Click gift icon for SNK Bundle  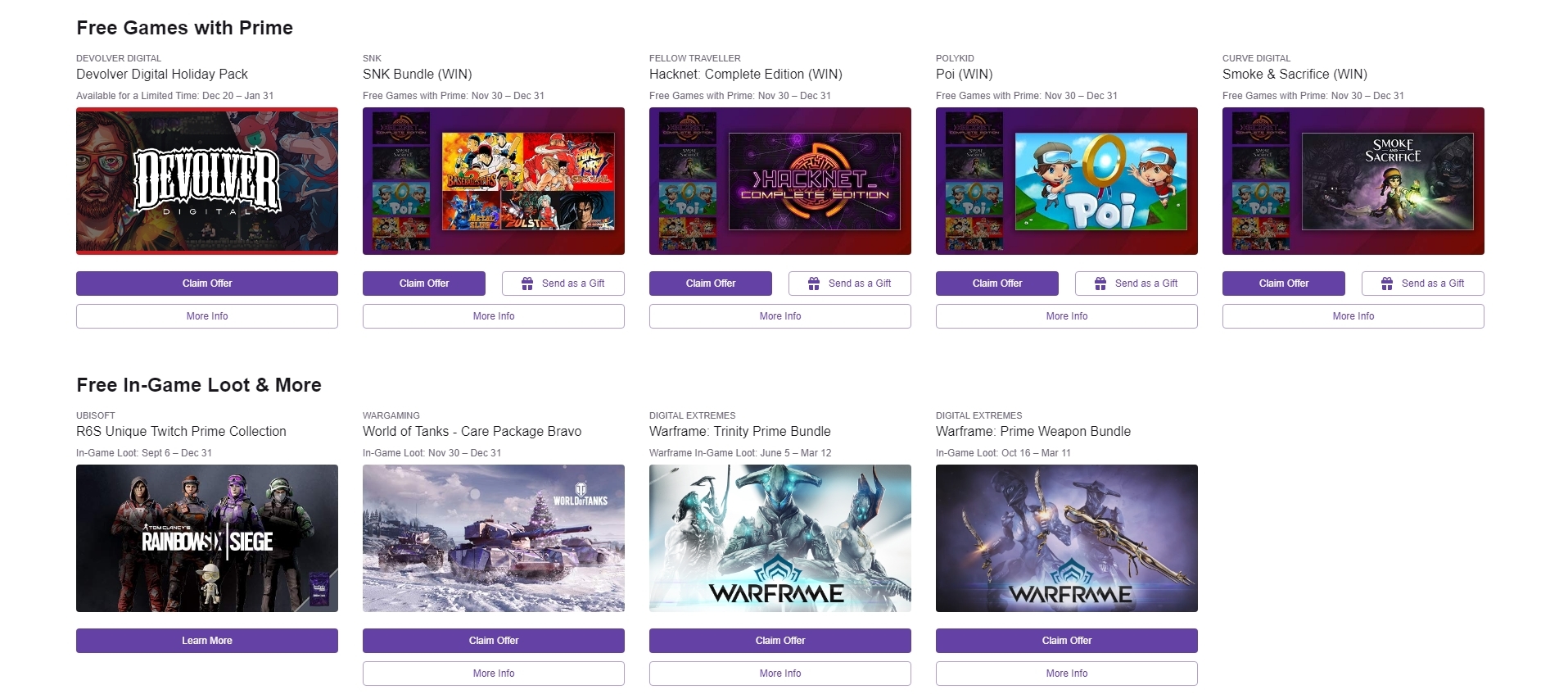(528, 283)
